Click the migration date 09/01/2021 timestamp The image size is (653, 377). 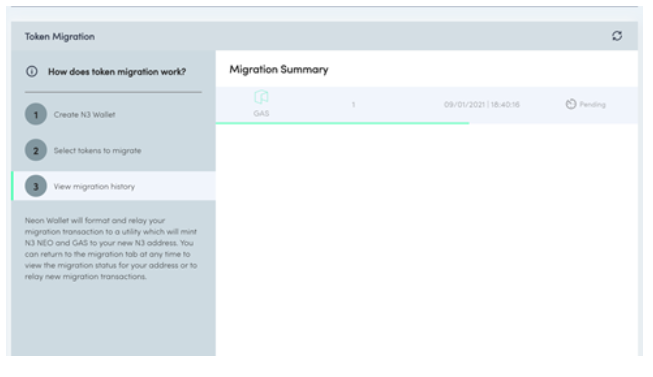tap(481, 105)
